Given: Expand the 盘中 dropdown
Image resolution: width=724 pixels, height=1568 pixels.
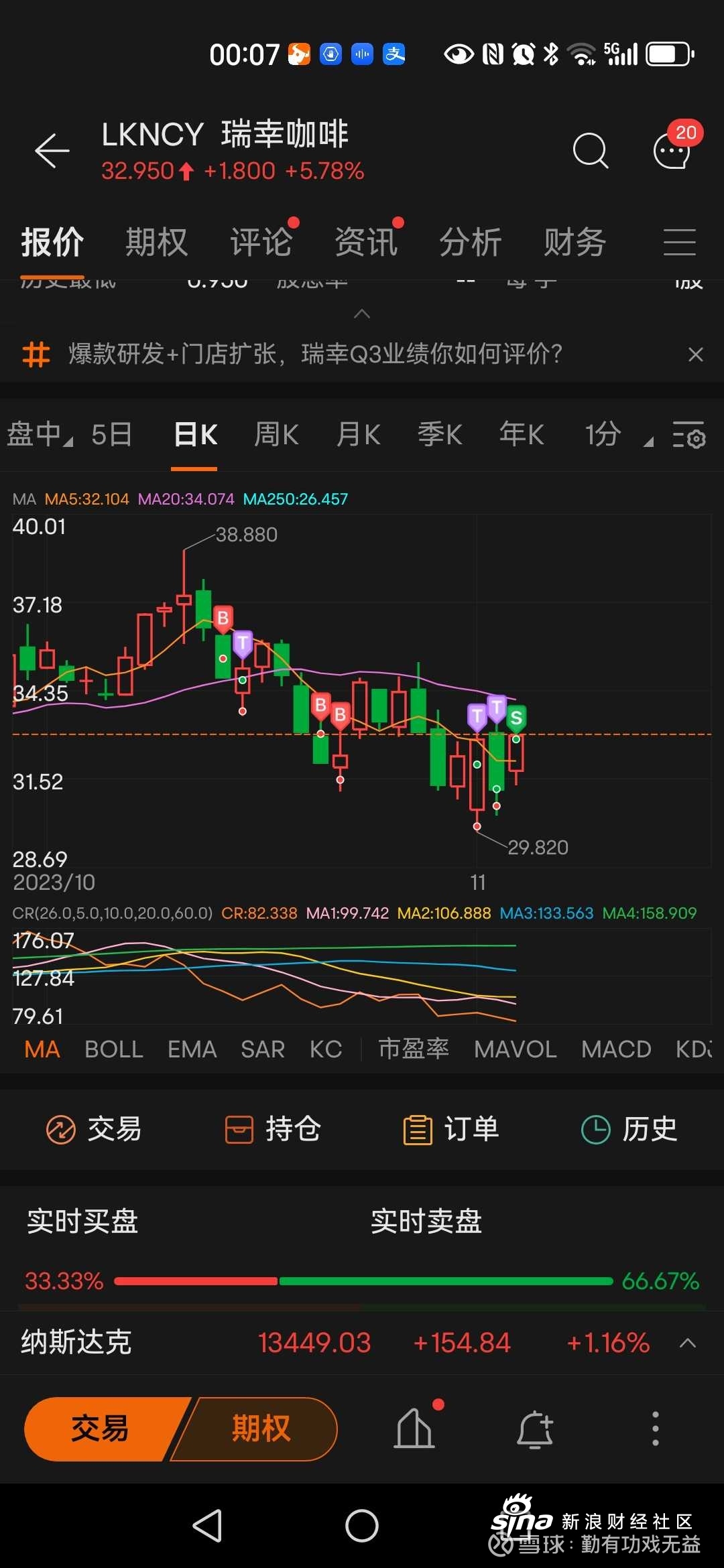Looking at the screenshot, I should 40,435.
